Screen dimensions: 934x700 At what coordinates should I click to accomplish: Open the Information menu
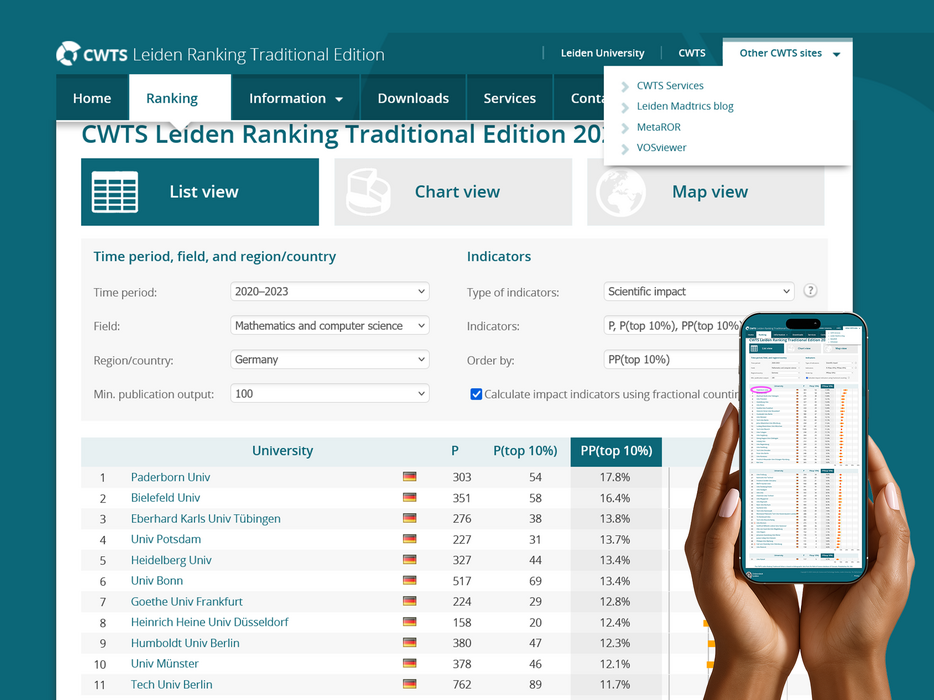pyautogui.click(x=295, y=98)
